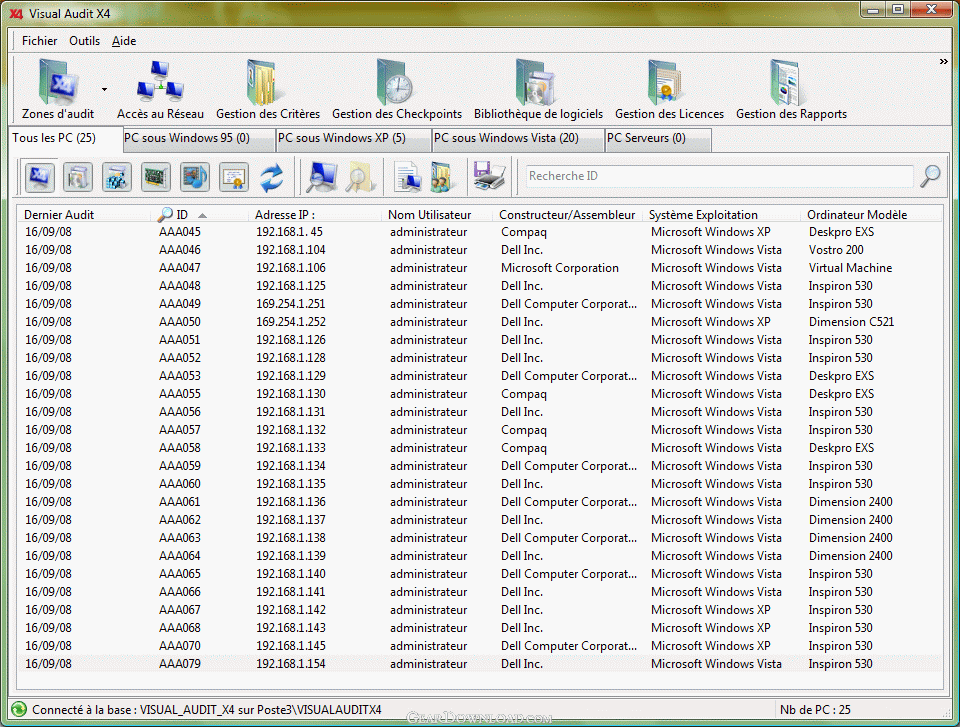The width and height of the screenshot is (960, 727).
Task: Open the Outils menu
Action: 84,41
